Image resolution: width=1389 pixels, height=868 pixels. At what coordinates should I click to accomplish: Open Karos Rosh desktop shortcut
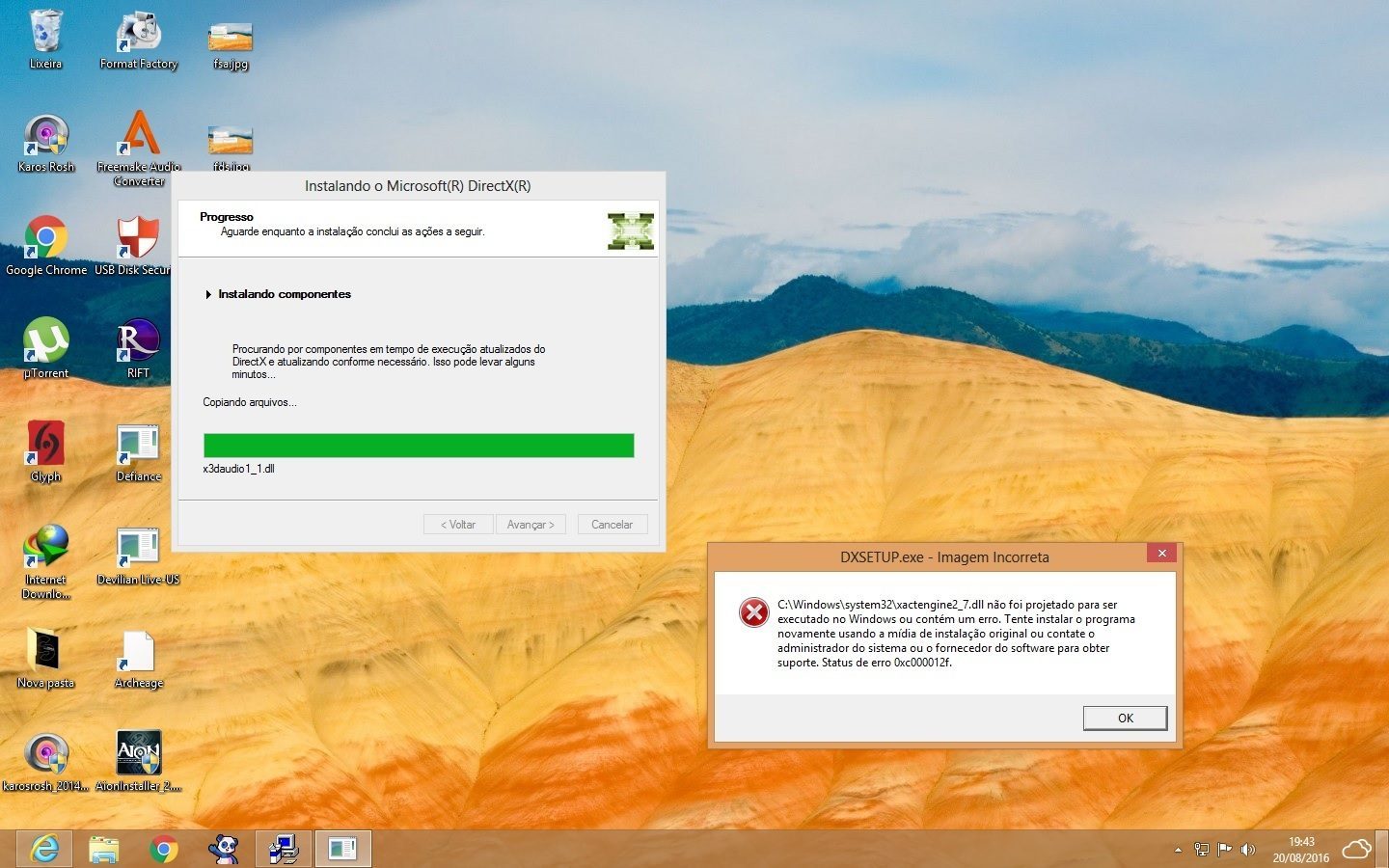(45, 143)
